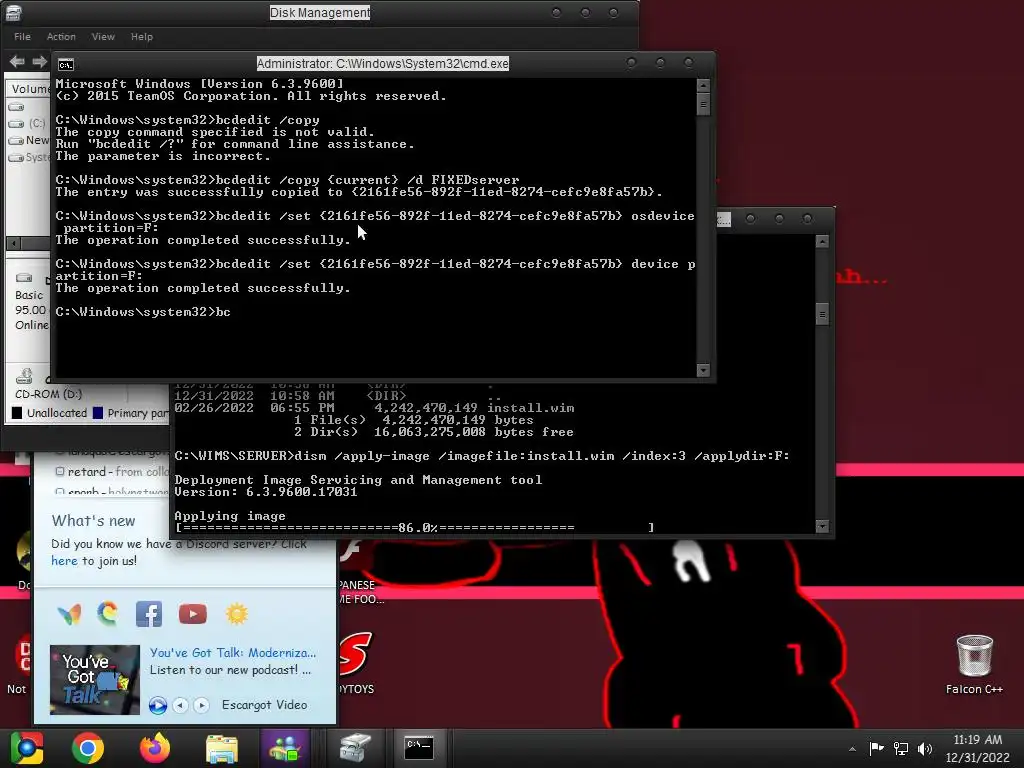This screenshot has width=1024, height=768.
Task: Click the scrollbar thumb in DISM cmd window
Action: tap(822, 314)
